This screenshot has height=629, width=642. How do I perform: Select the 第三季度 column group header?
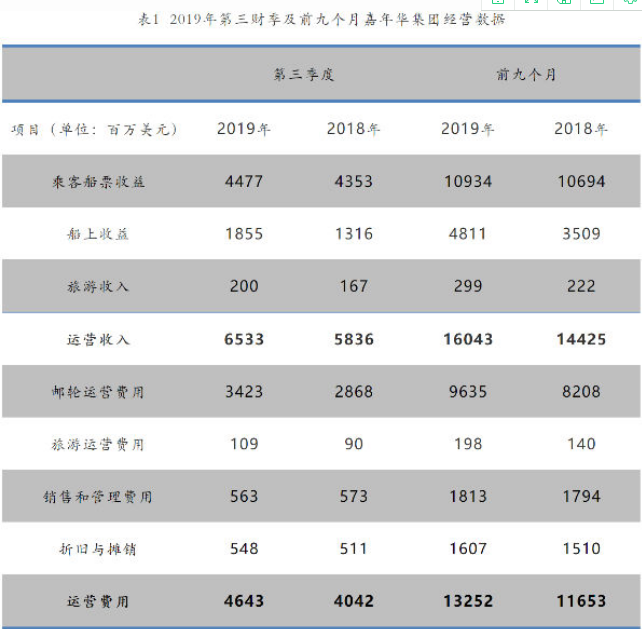tap(304, 75)
